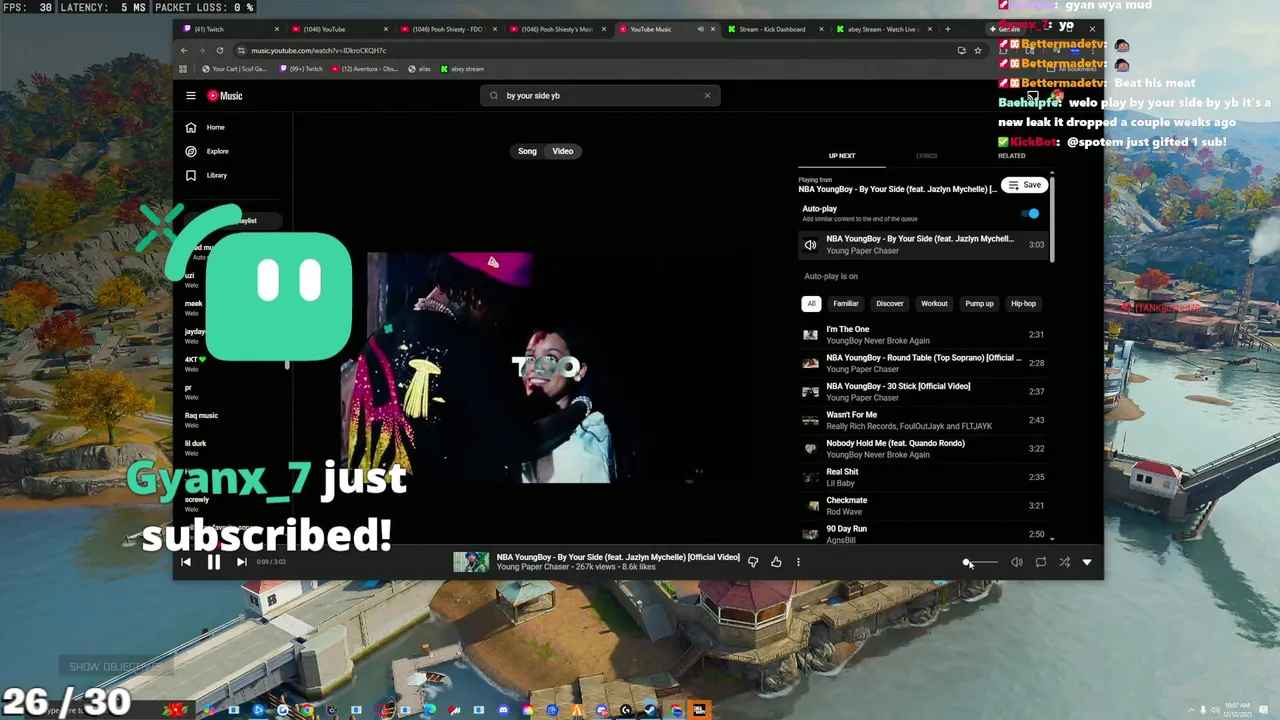Open the RELATED tab

[1011, 156]
